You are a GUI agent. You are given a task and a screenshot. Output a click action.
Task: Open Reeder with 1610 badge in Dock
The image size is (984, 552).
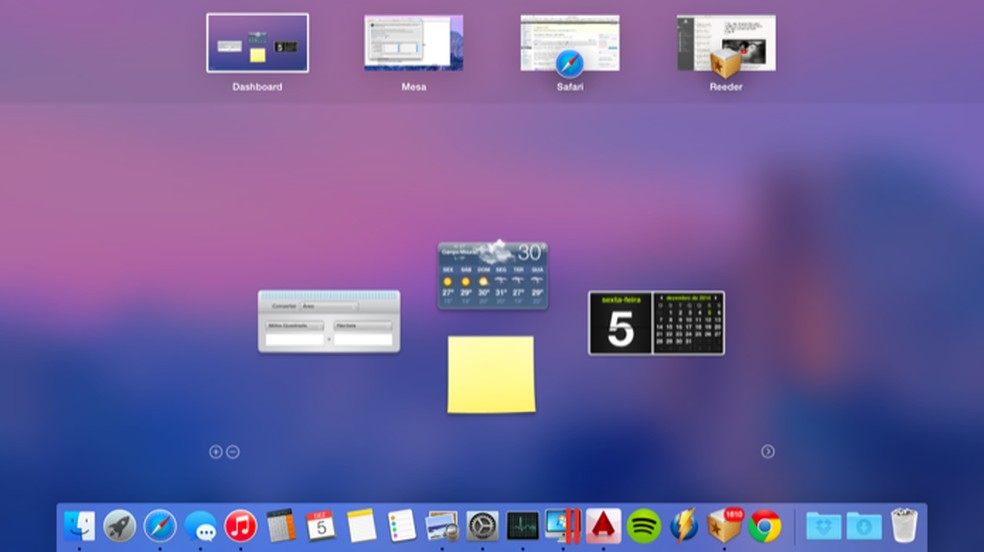coord(724,525)
